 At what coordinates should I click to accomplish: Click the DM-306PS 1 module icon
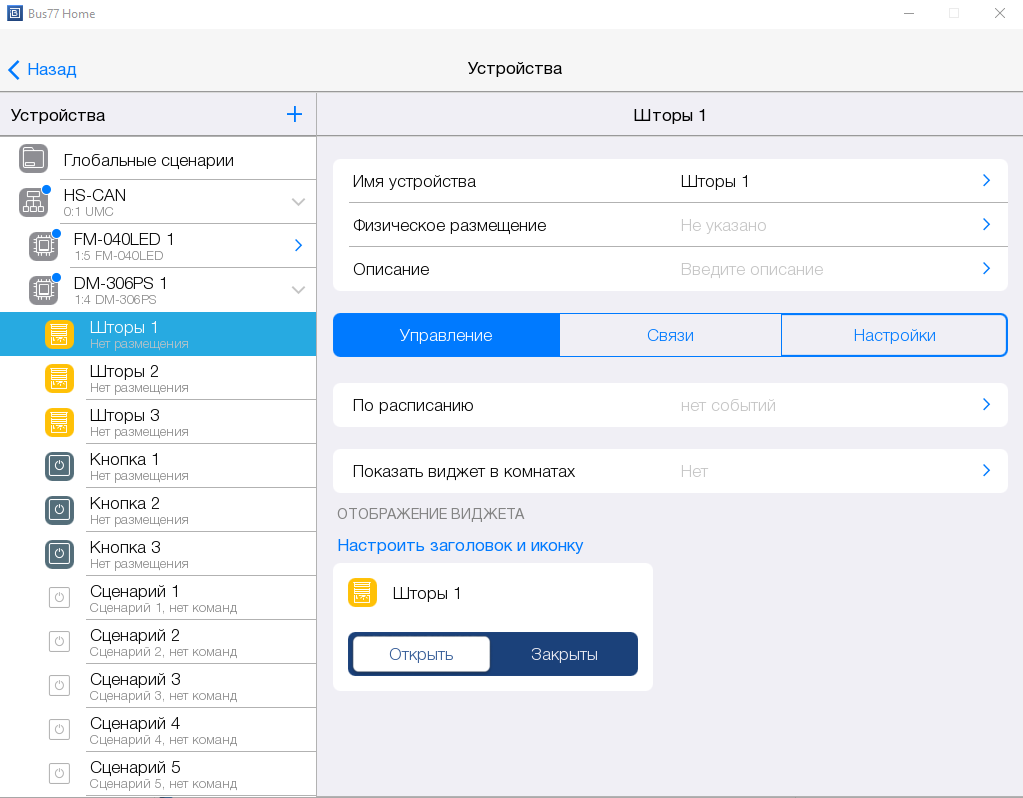43,290
